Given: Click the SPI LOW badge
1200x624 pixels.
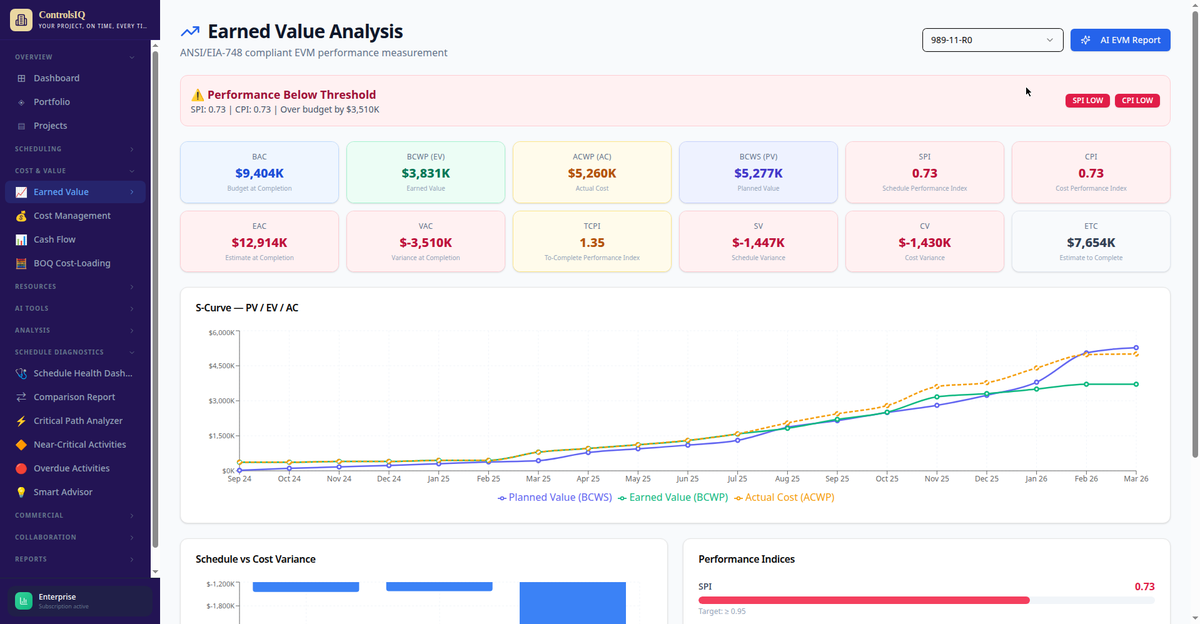Looking at the screenshot, I should pos(1088,101).
